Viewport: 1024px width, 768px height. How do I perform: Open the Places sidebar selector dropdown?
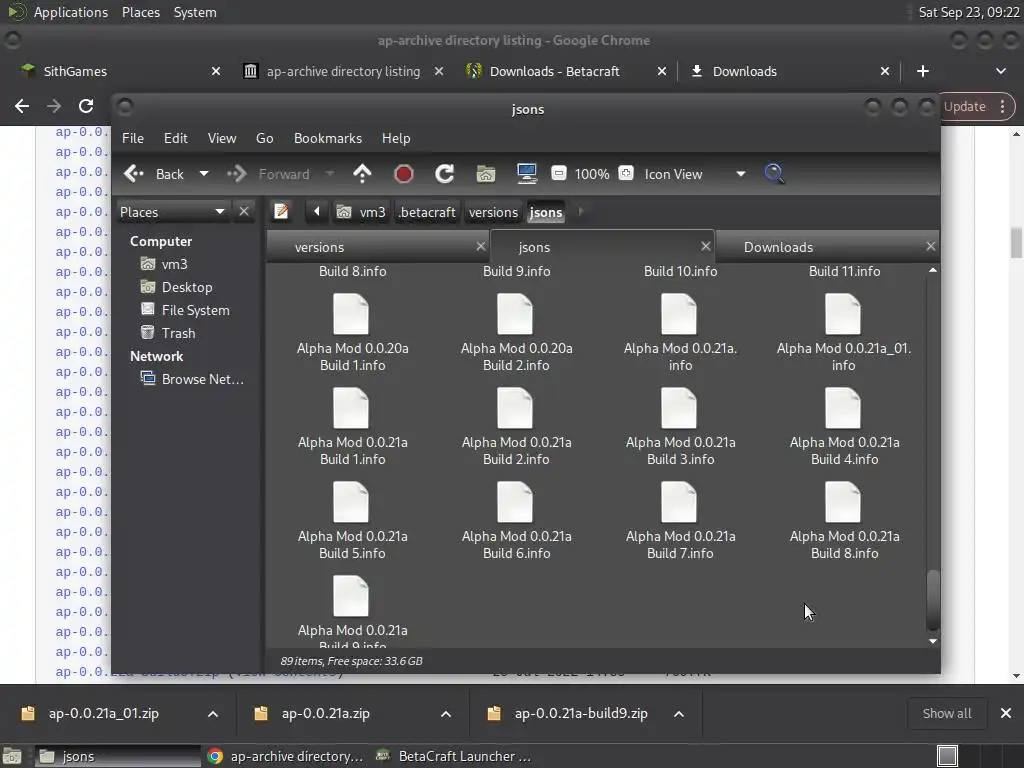172,212
